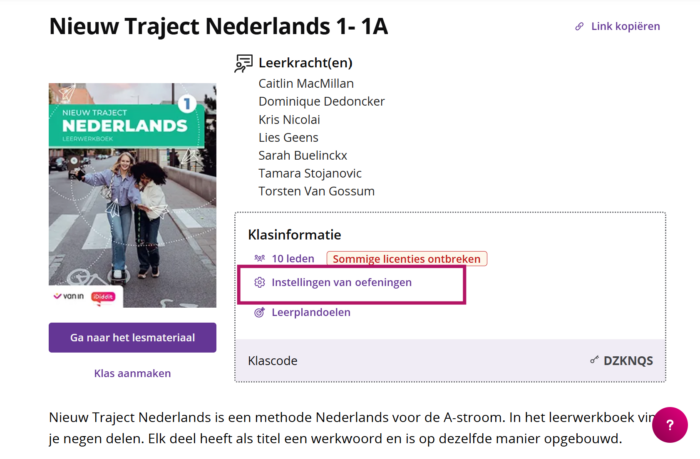View the Leerplandoelen link
The image size is (700, 459).
pyautogui.click(x=311, y=312)
